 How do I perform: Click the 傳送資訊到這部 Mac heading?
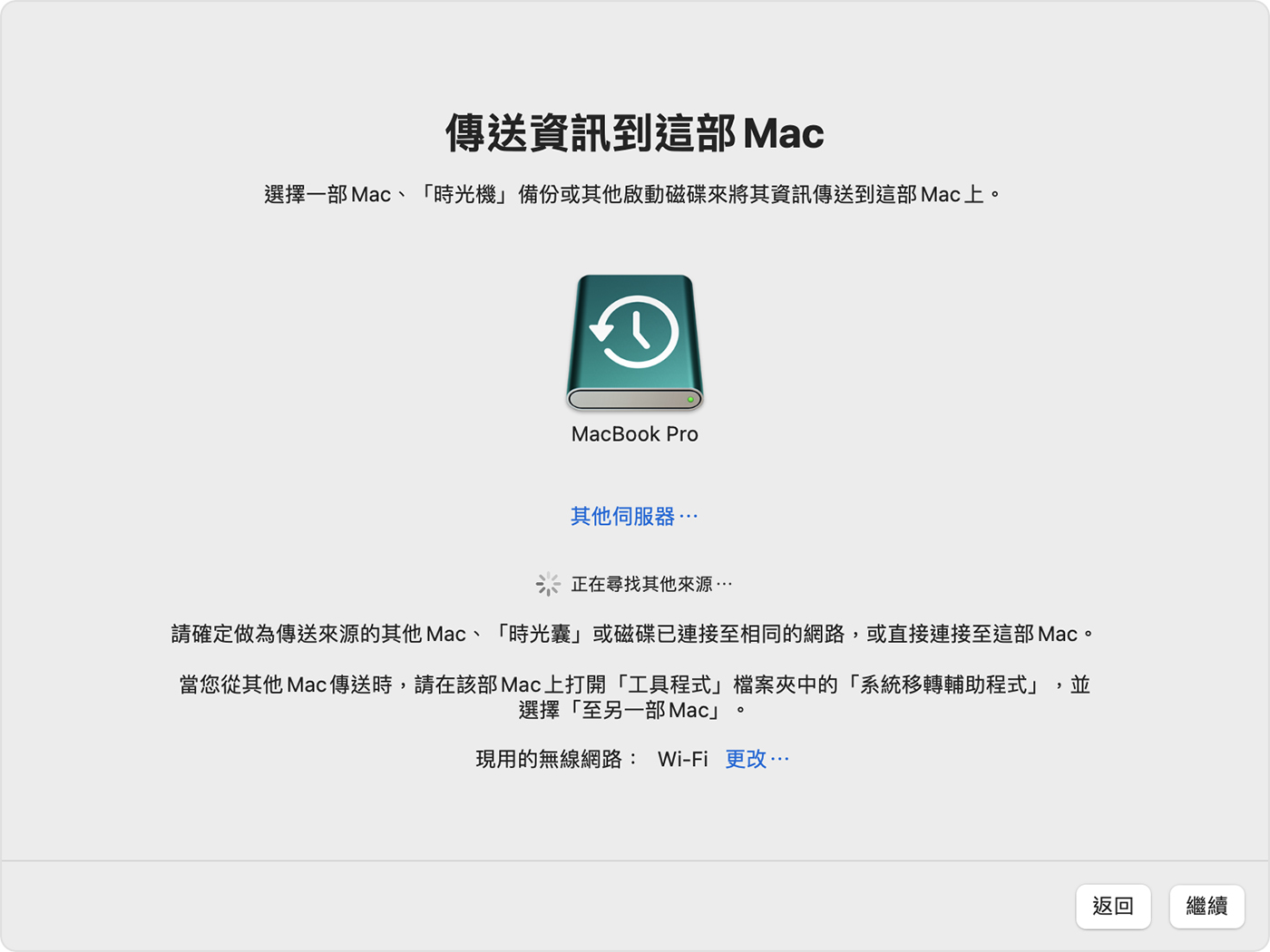[x=635, y=133]
